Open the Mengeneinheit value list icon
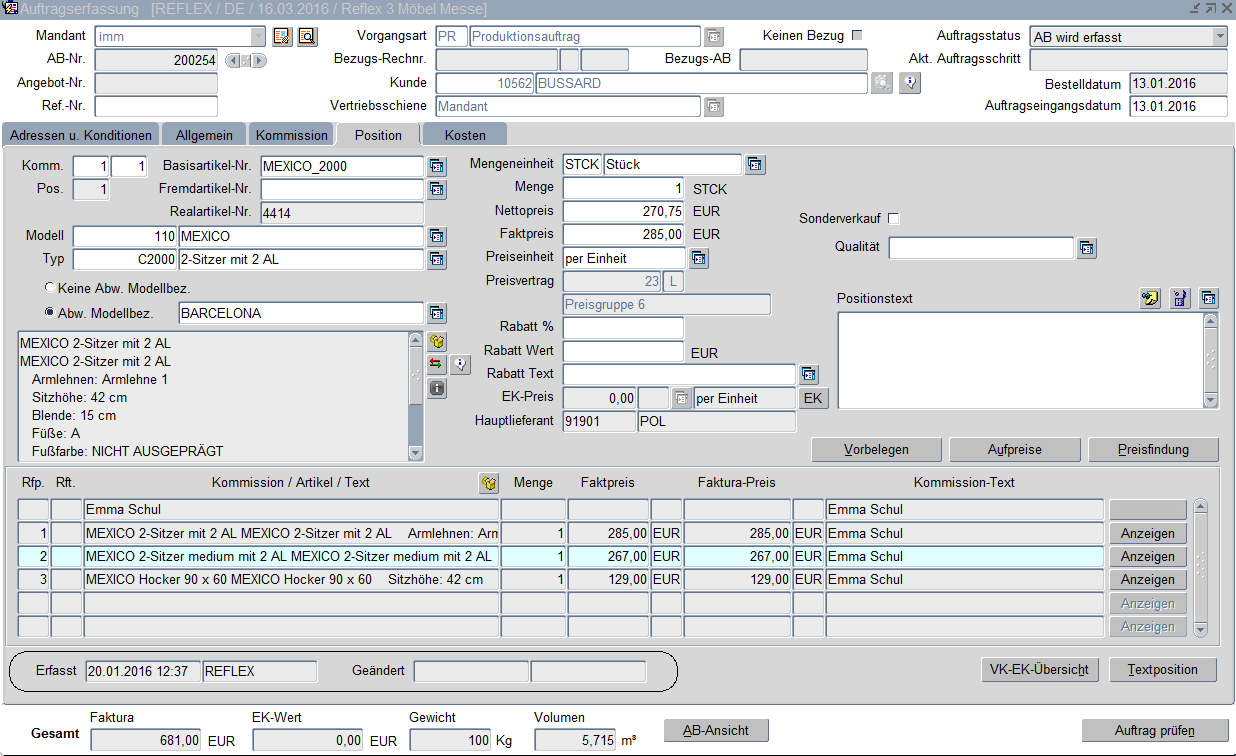Viewport: 1236px width, 756px height. (755, 165)
